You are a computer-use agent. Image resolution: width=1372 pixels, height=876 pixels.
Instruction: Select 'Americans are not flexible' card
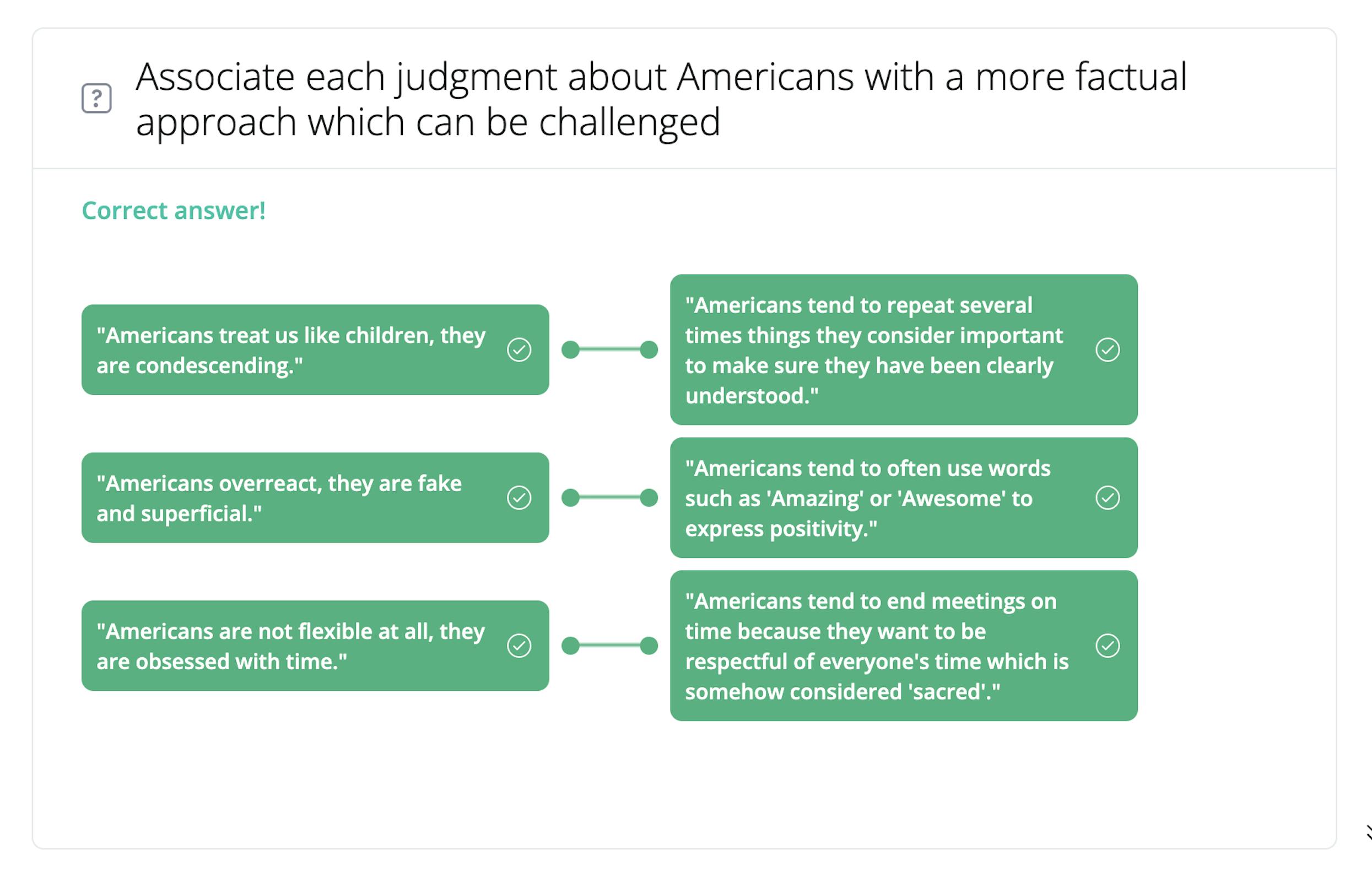click(315, 646)
